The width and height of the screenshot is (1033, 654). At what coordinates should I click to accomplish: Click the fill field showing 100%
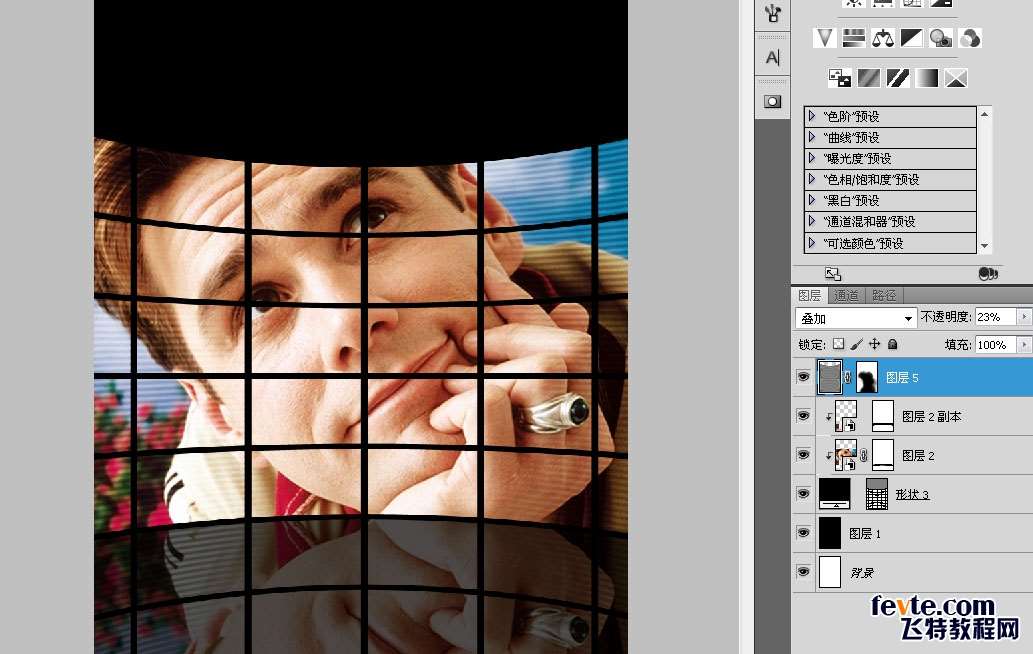point(995,344)
